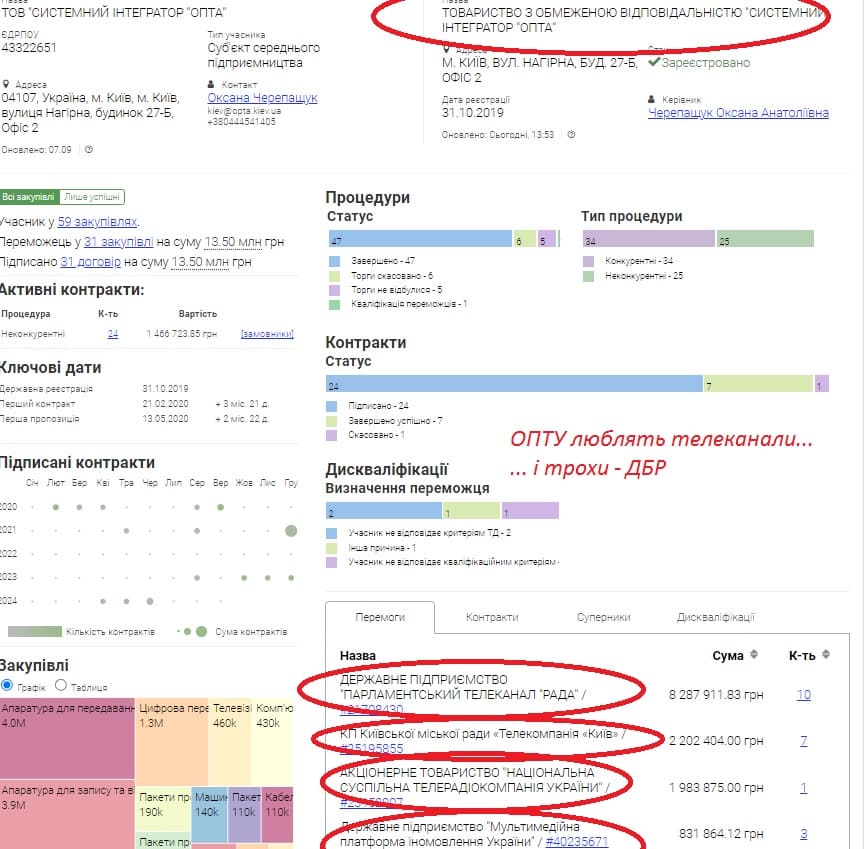The width and height of the screenshot is (864, 849).
Task: Click the help icon beside Оновлено Сьогодні 13:53
Action: tap(571, 135)
